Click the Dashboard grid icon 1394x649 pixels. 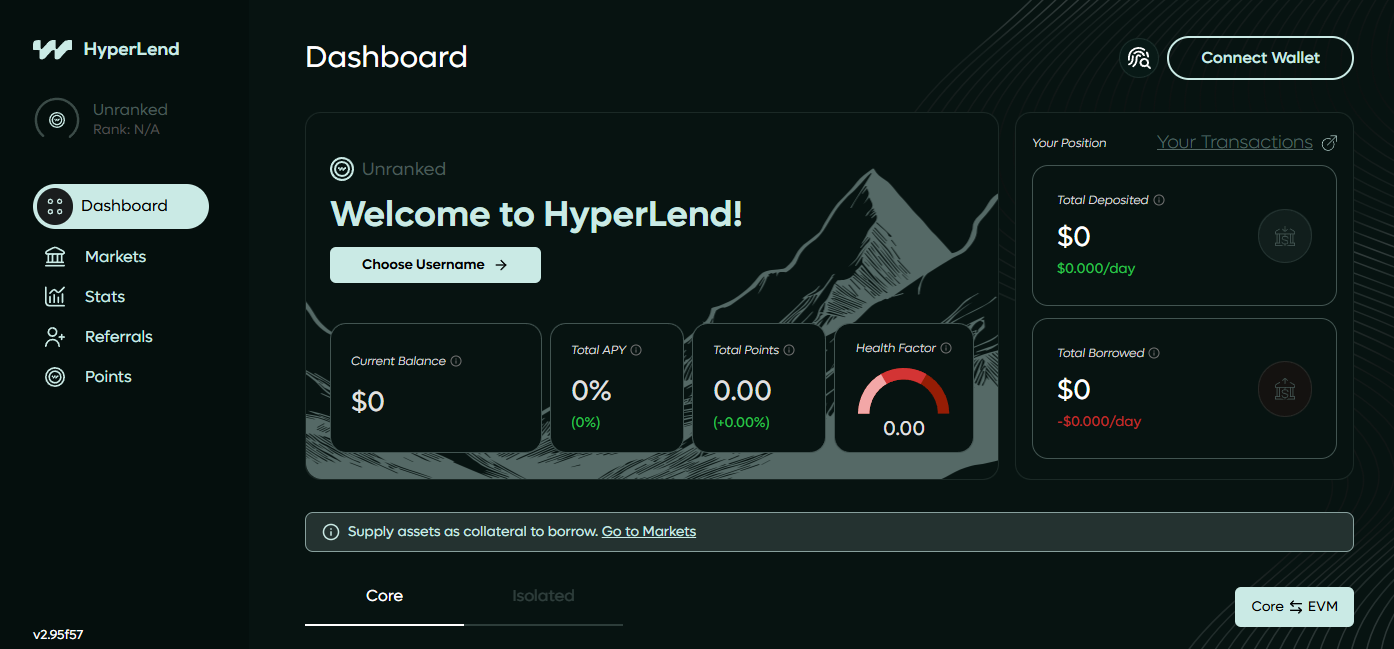[x=55, y=207]
